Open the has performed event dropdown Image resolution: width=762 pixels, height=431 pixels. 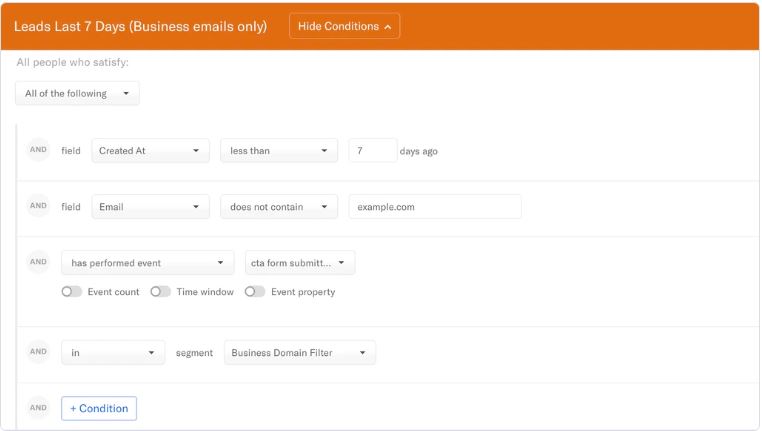pyautogui.click(x=148, y=263)
